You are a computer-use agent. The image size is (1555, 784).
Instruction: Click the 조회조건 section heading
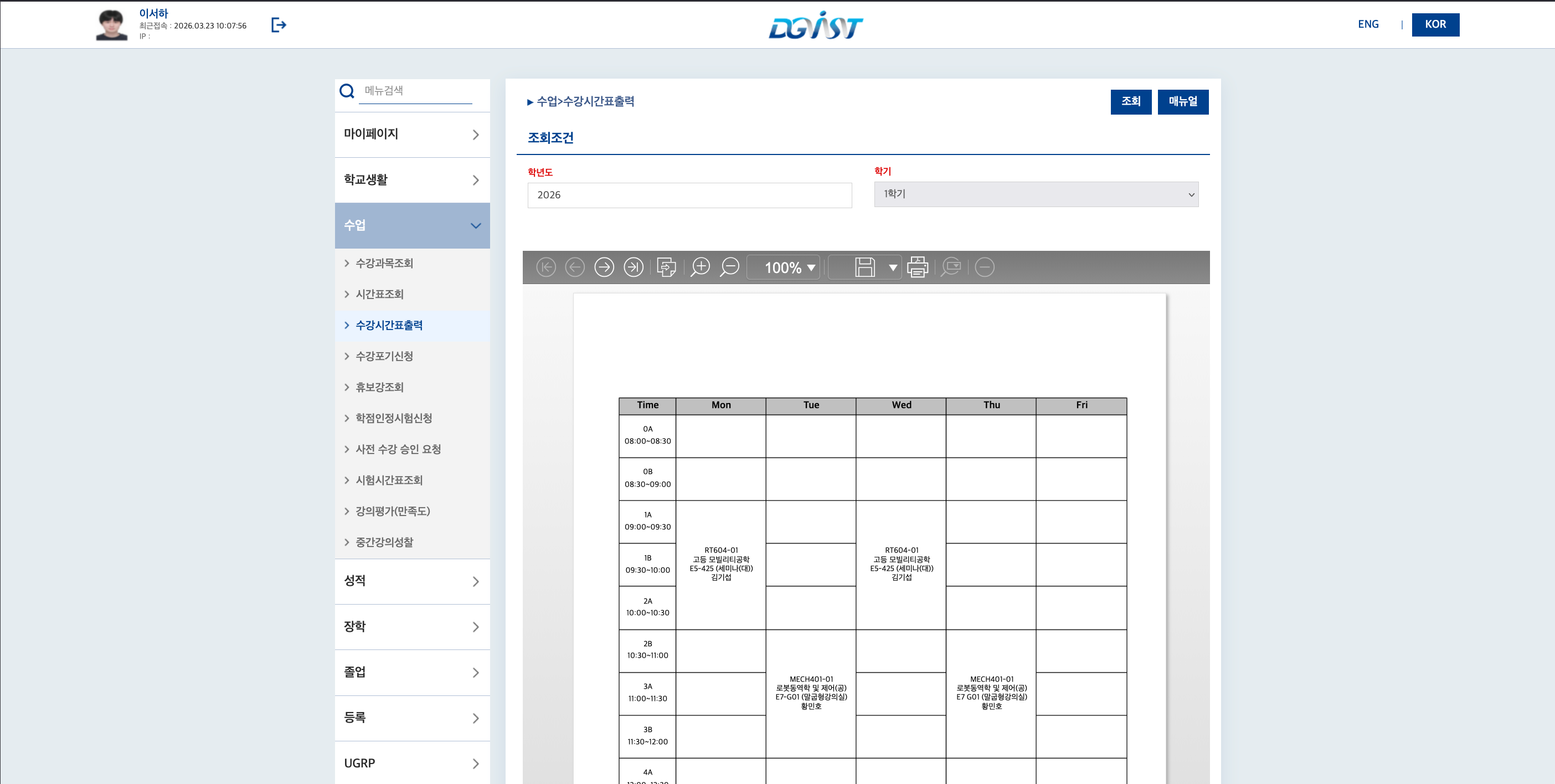pyautogui.click(x=550, y=138)
